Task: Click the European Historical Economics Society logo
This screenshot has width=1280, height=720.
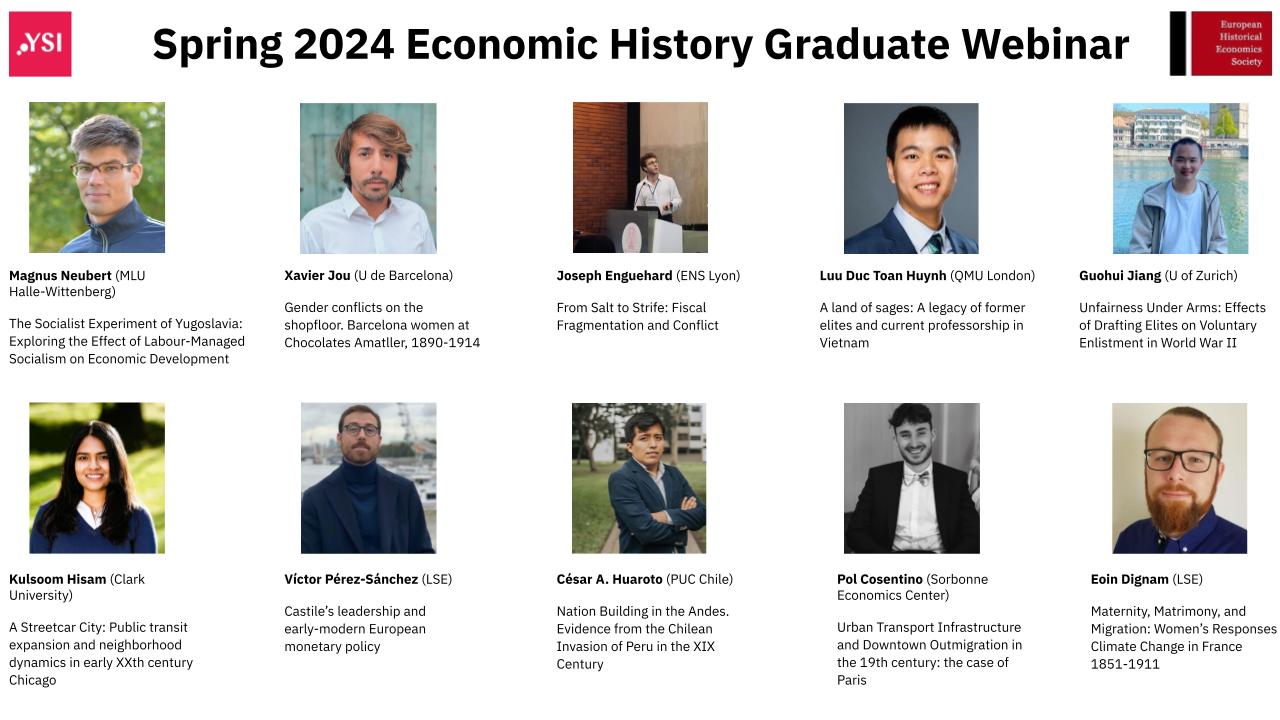Action: [x=1220, y=44]
